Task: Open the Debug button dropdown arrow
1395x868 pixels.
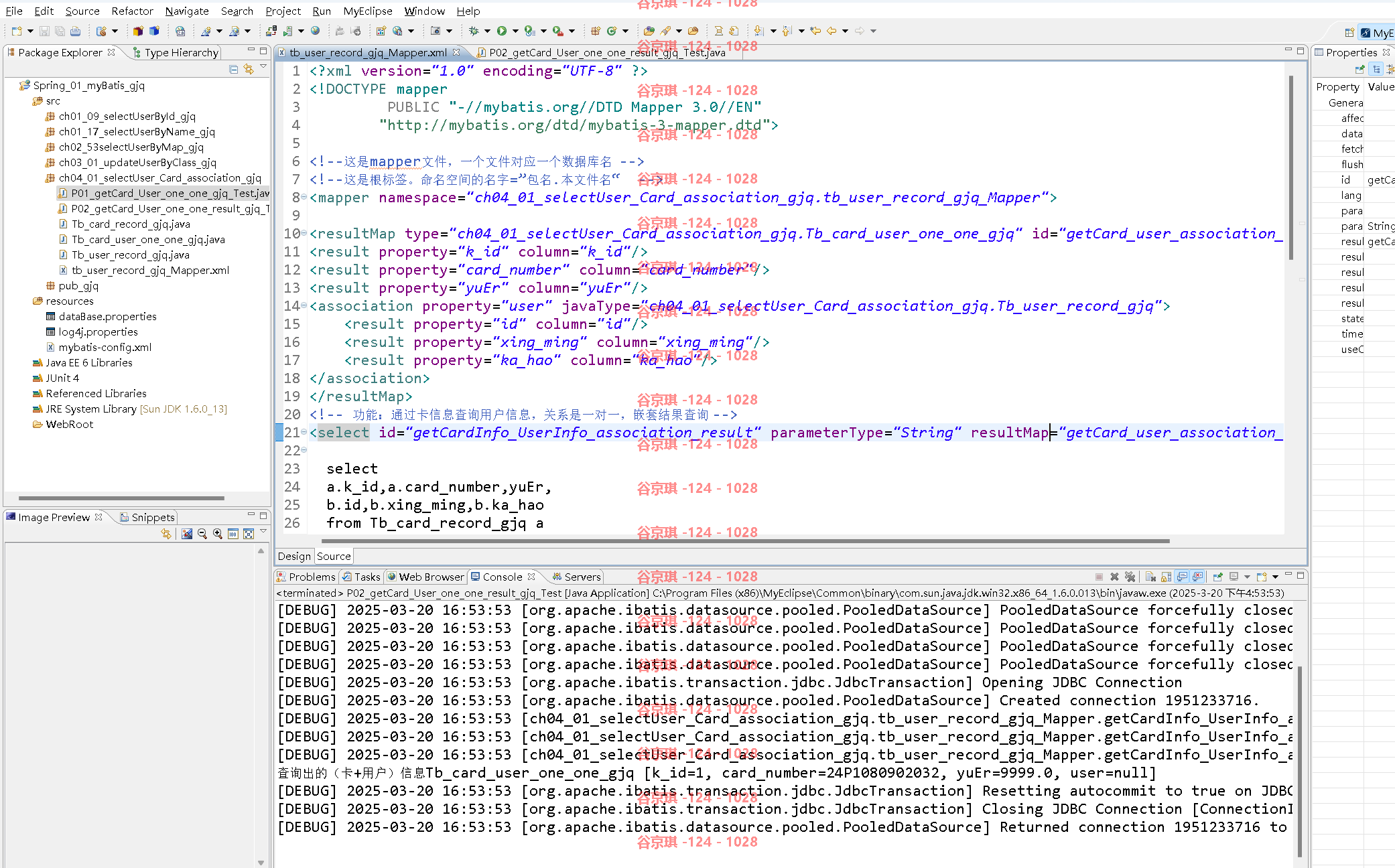Action: (487, 31)
